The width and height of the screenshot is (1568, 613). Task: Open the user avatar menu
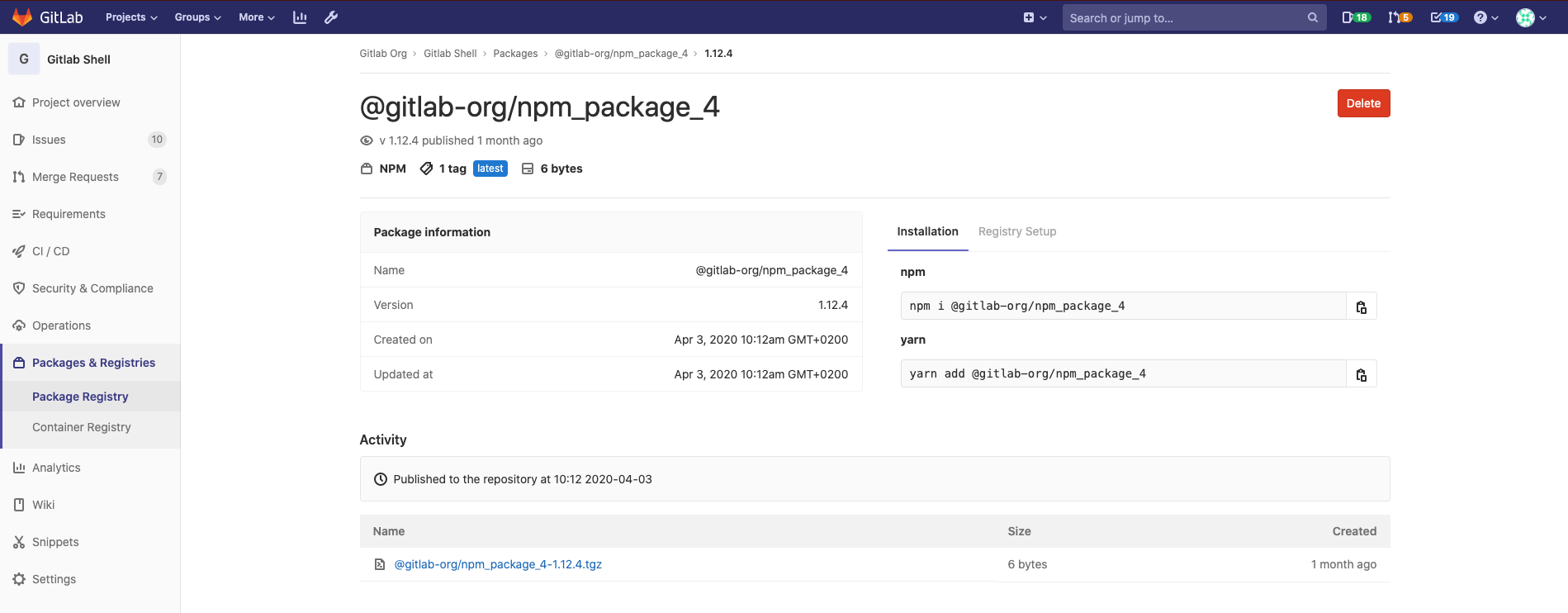pos(1531,17)
